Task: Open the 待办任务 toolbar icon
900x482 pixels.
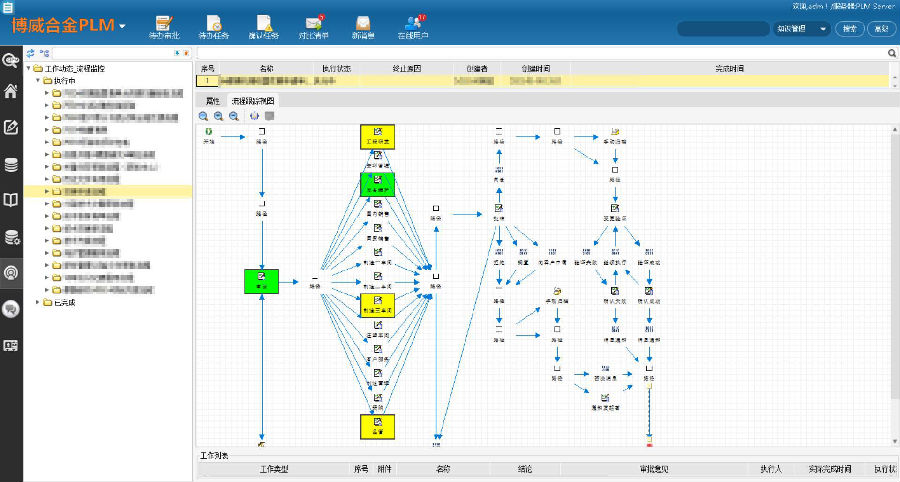Action: pyautogui.click(x=214, y=26)
